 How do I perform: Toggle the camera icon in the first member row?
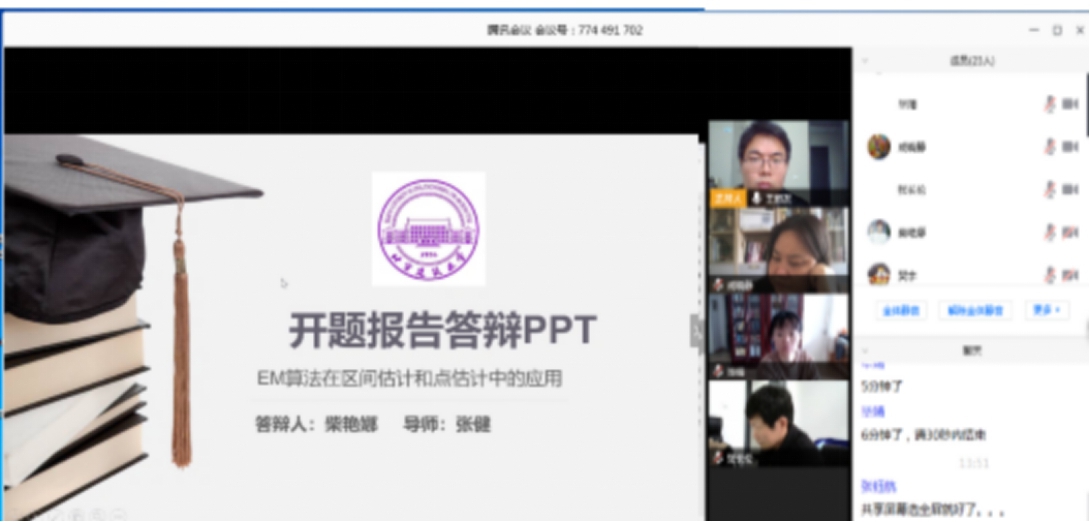click(1070, 104)
